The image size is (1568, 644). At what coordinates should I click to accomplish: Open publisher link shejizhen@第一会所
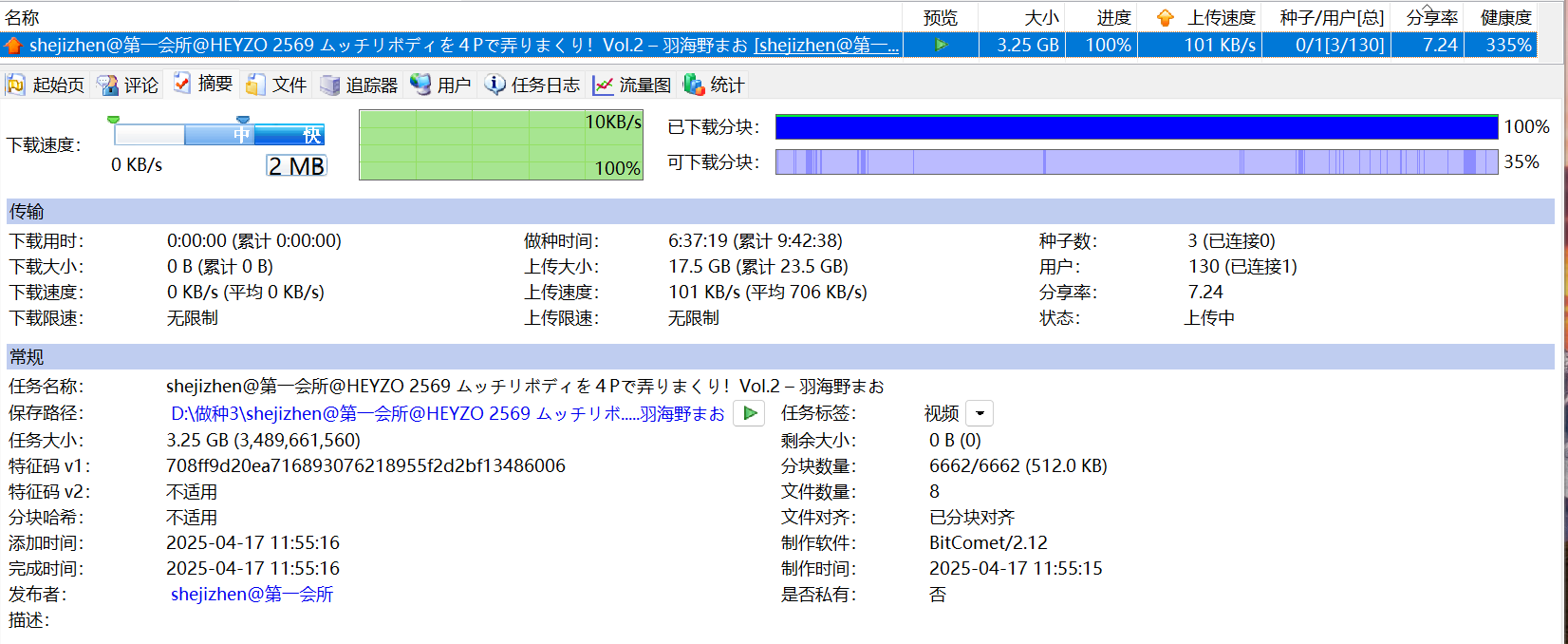pos(252,594)
